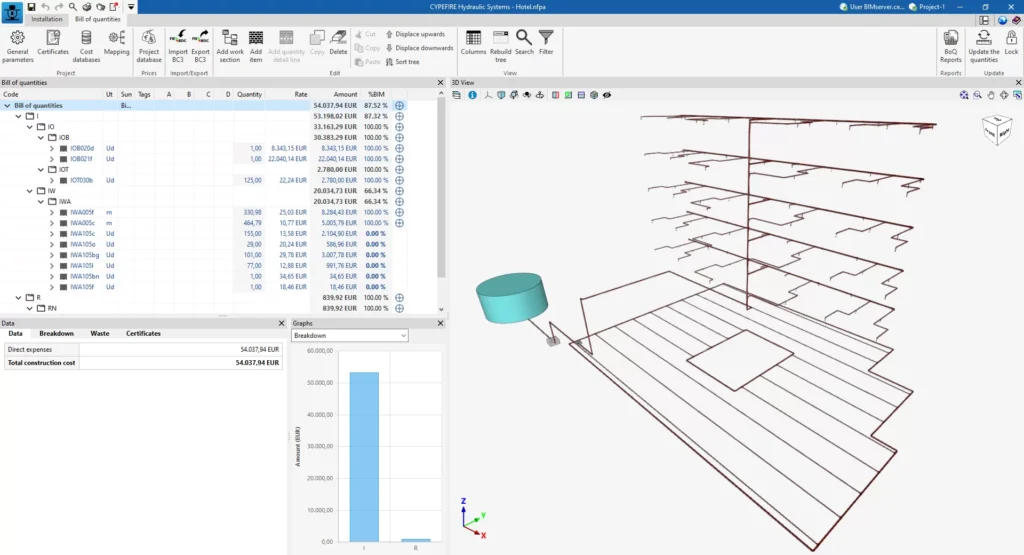Open Cost databases
1024x555 pixels.
click(x=86, y=46)
